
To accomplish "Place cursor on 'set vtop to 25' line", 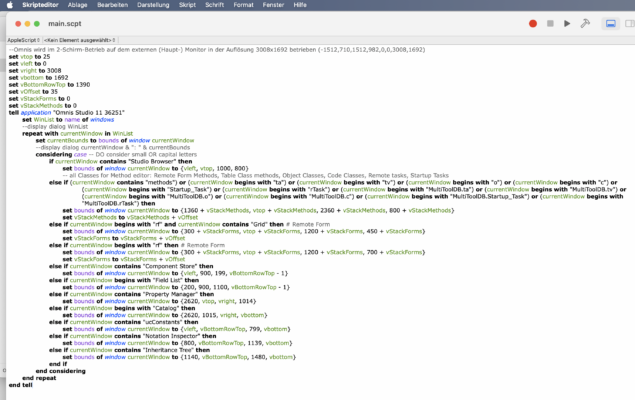I will [32, 57].
